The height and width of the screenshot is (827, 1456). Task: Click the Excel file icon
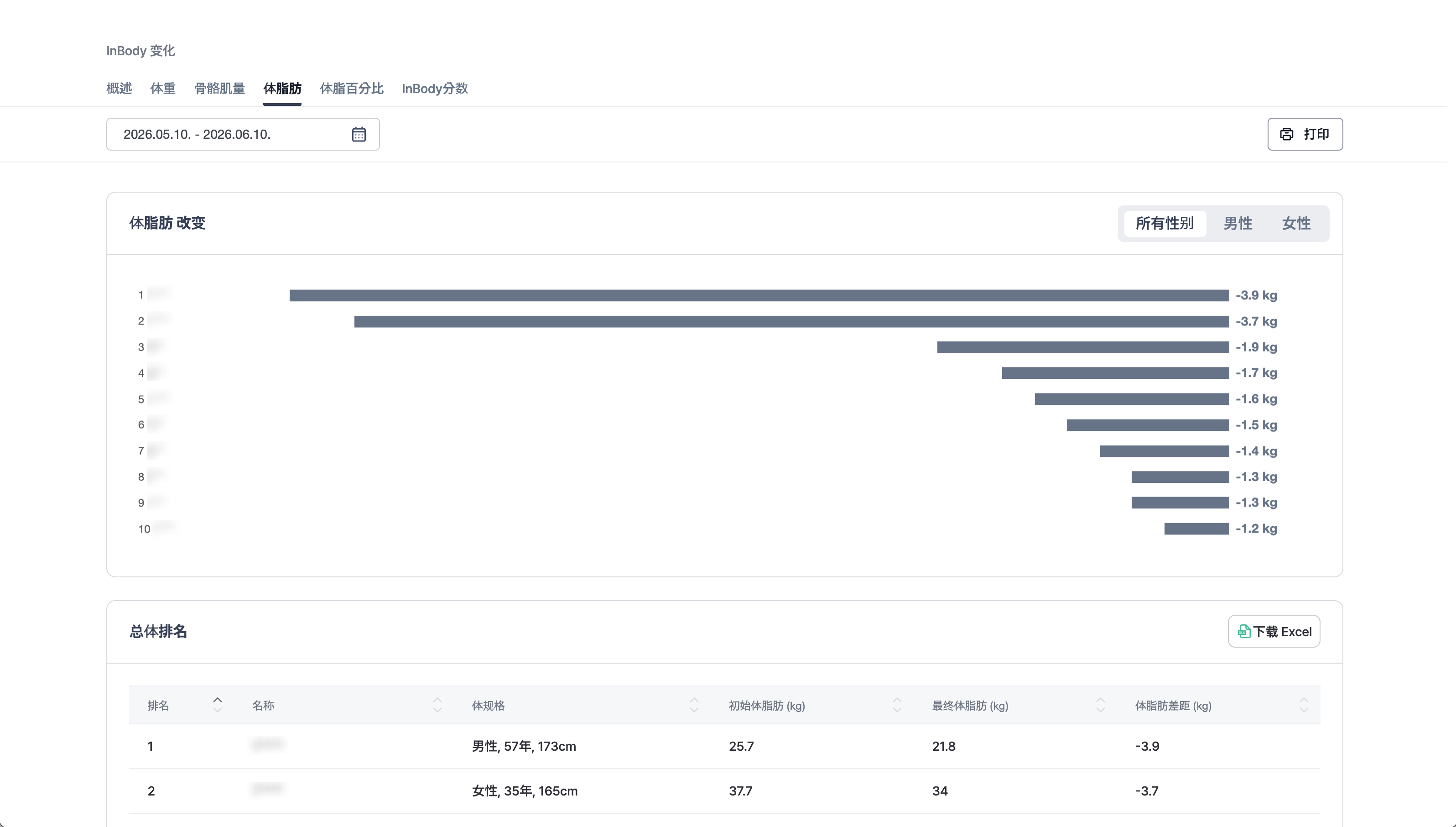coord(1243,631)
